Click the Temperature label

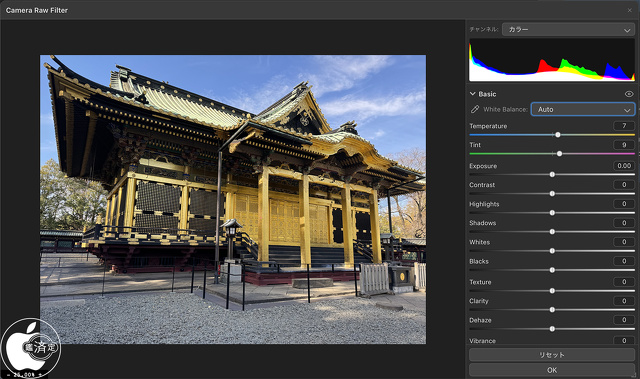488,126
